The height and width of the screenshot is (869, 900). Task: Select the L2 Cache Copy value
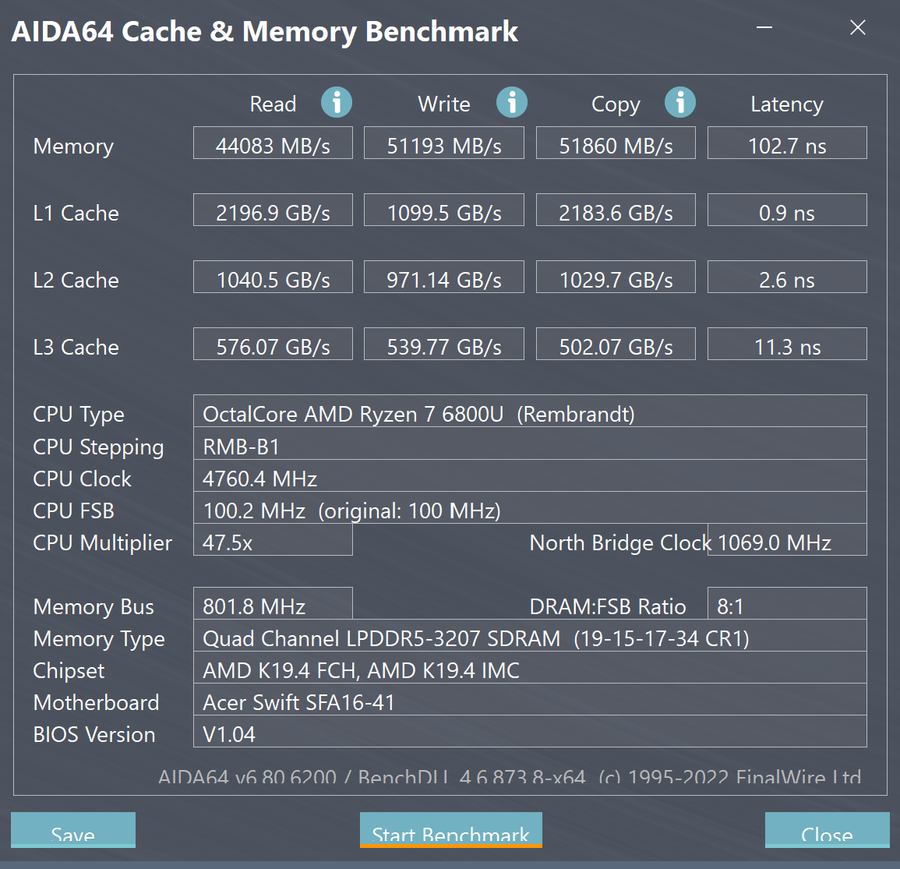click(616, 277)
